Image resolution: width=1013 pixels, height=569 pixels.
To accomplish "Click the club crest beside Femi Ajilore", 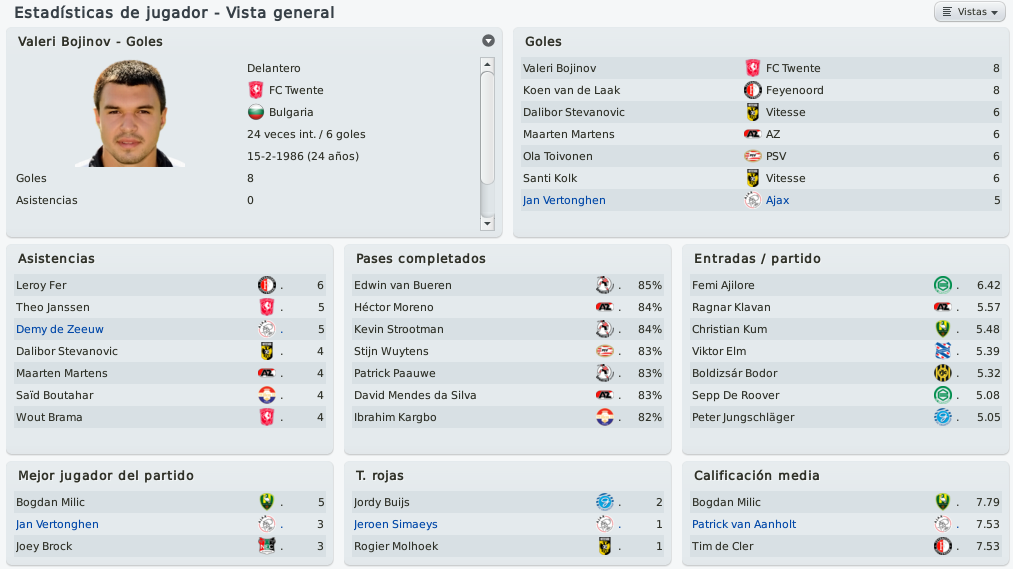I will (x=943, y=285).
